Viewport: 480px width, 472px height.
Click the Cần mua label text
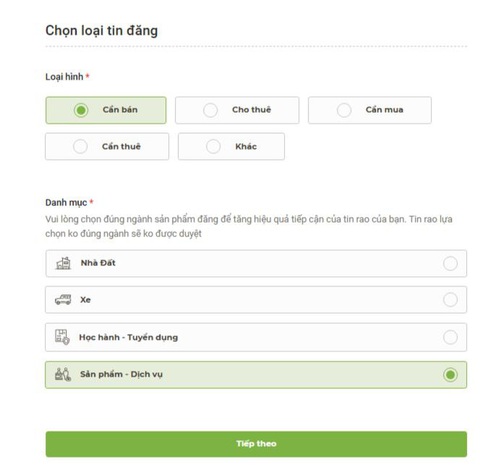tap(384, 110)
